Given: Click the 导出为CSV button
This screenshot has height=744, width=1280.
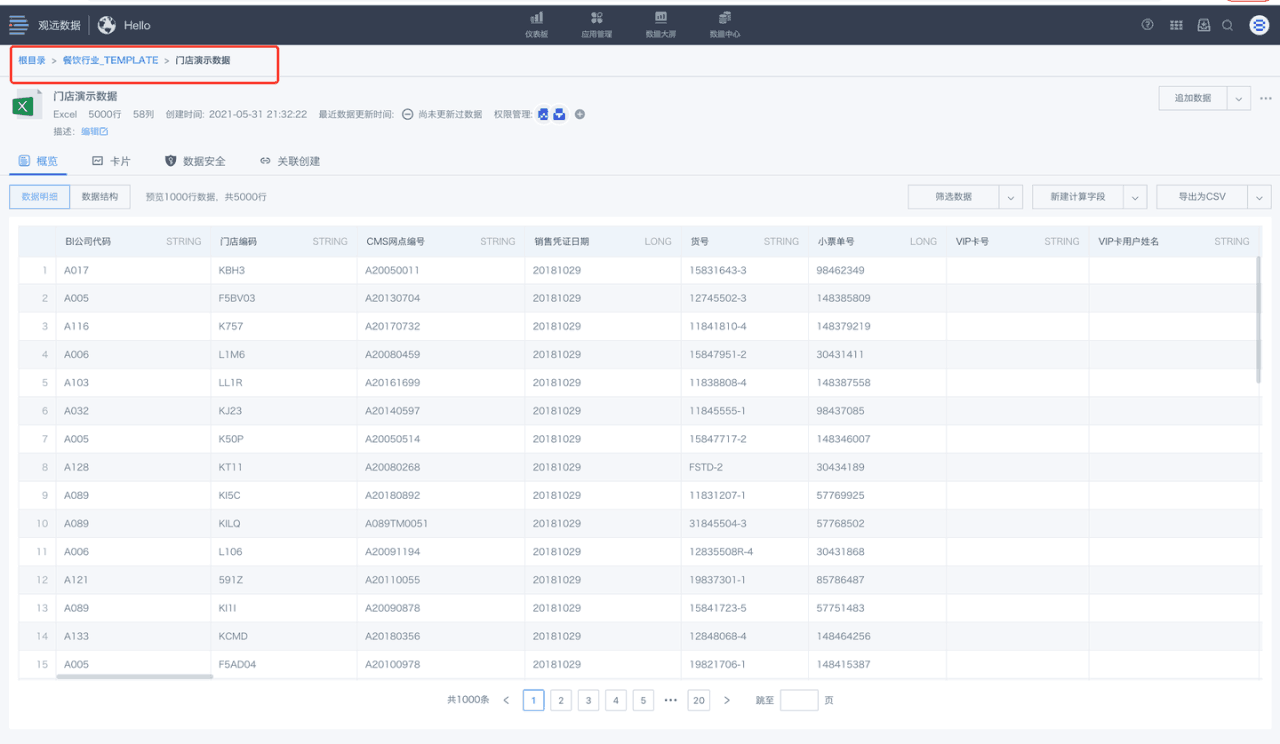Looking at the screenshot, I should 1202,197.
